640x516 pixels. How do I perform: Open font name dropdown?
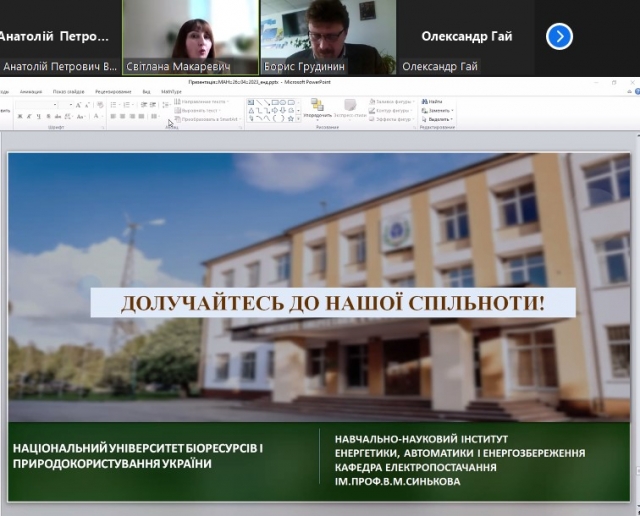click(x=55, y=105)
